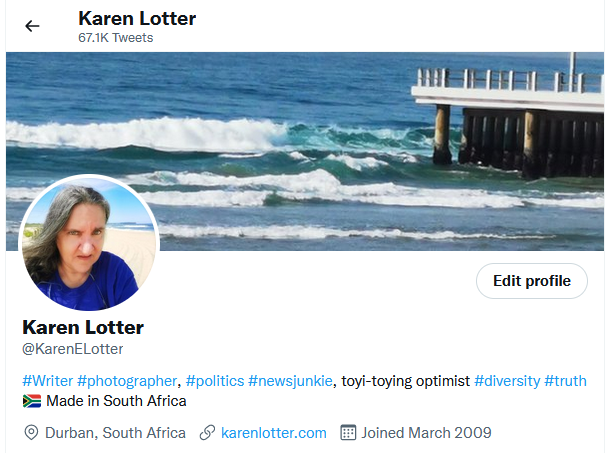Click the Edit profile button
Viewport: 616px width, 453px height.
532,281
